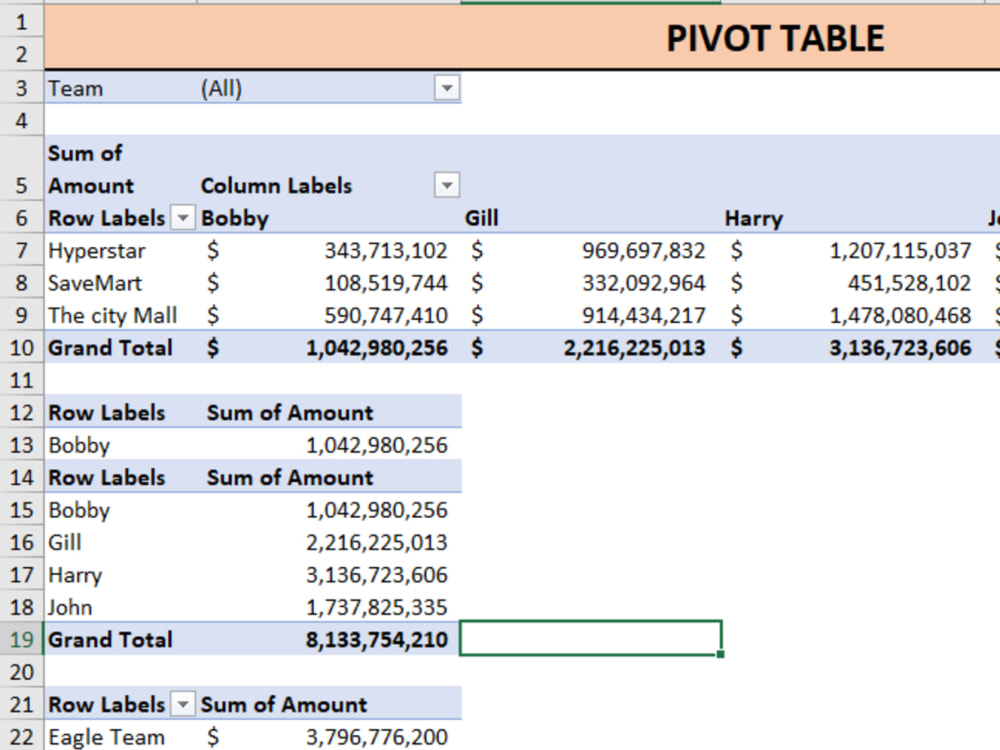Viewport: 1000px width, 750px height.
Task: Open the Team filter dropdown arrow
Action: [x=447, y=88]
